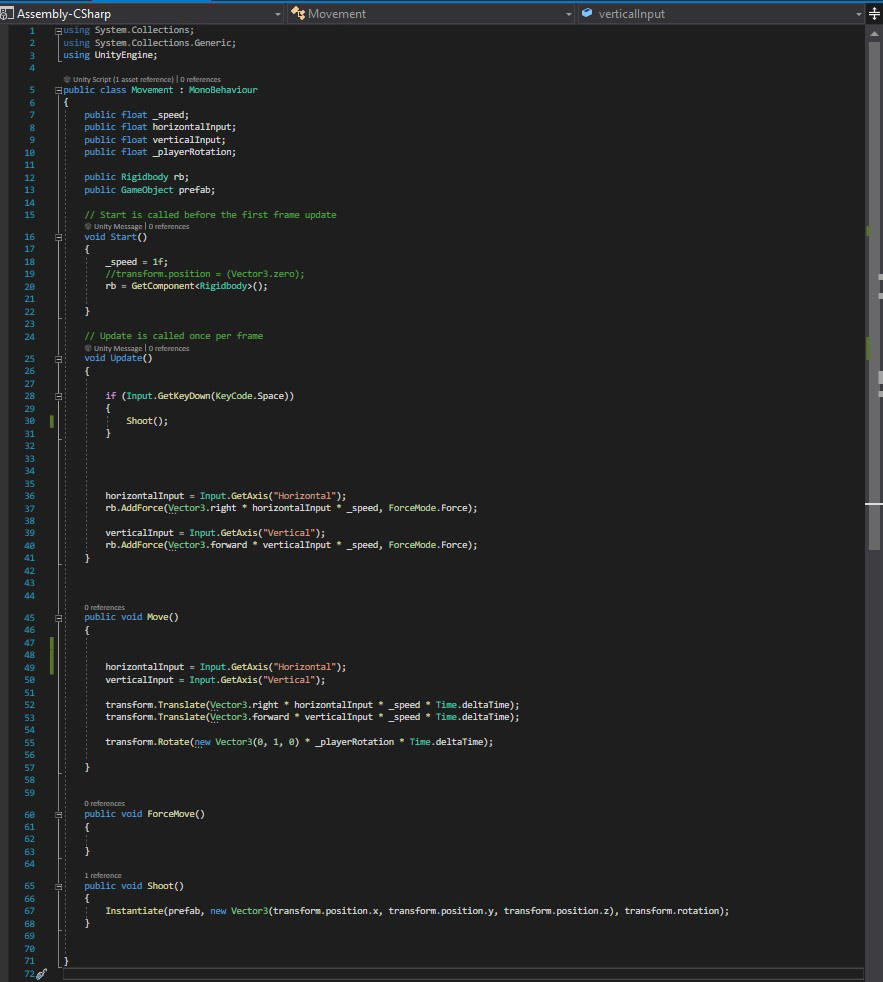This screenshot has height=982, width=883.
Task: Collapse the if GetKeyDown block
Action: click(x=58, y=396)
